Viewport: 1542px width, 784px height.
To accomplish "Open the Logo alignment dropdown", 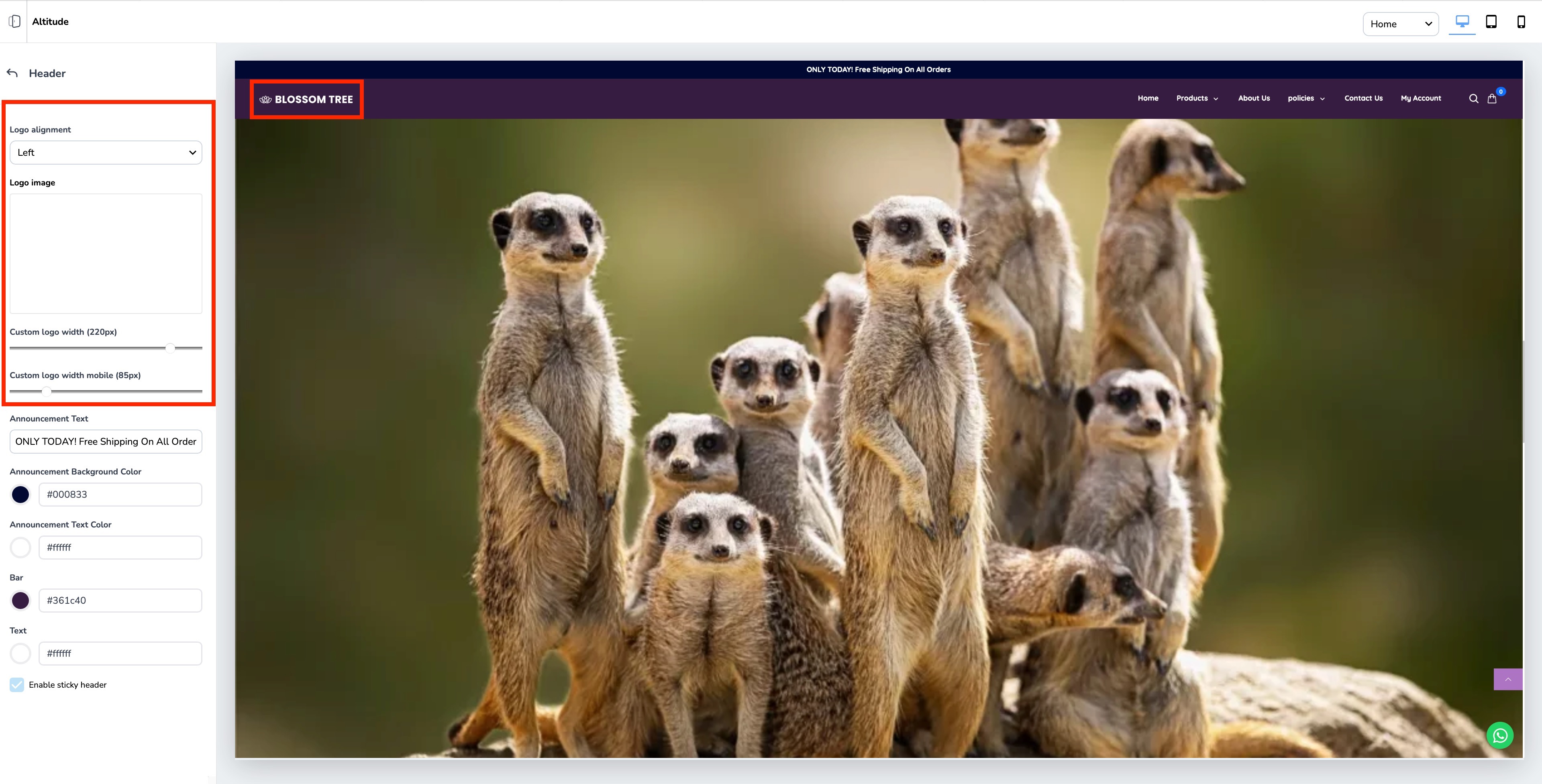I will [x=106, y=153].
